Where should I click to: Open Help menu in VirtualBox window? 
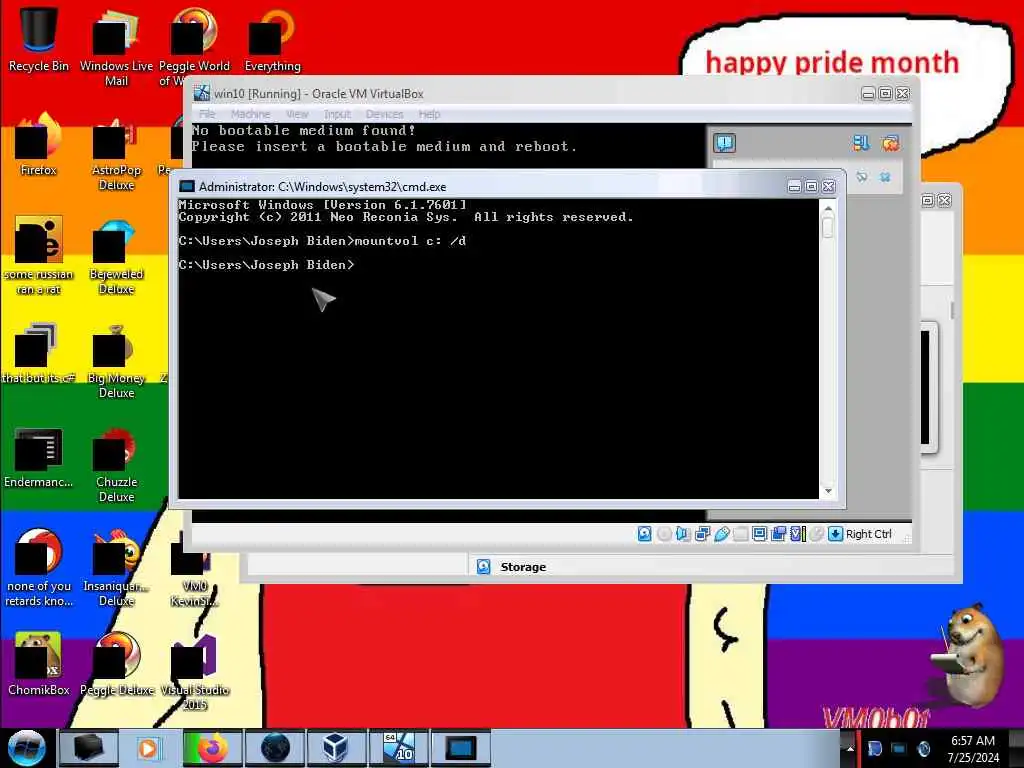(x=429, y=114)
